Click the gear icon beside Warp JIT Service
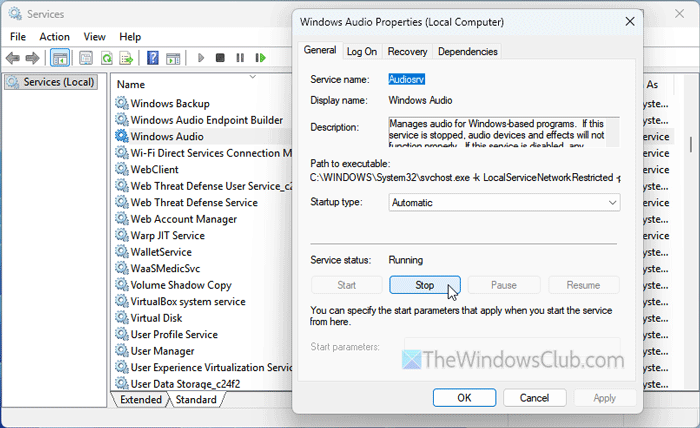This screenshot has width=700, height=428. pyautogui.click(x=121, y=235)
